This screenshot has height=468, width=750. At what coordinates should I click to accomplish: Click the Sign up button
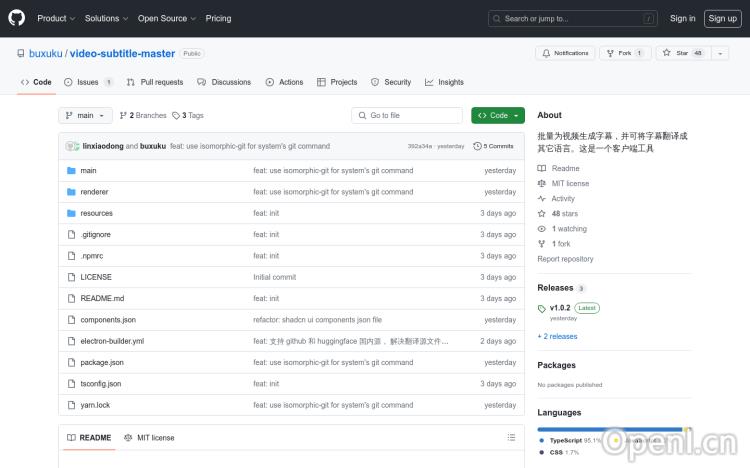[x=721, y=18]
